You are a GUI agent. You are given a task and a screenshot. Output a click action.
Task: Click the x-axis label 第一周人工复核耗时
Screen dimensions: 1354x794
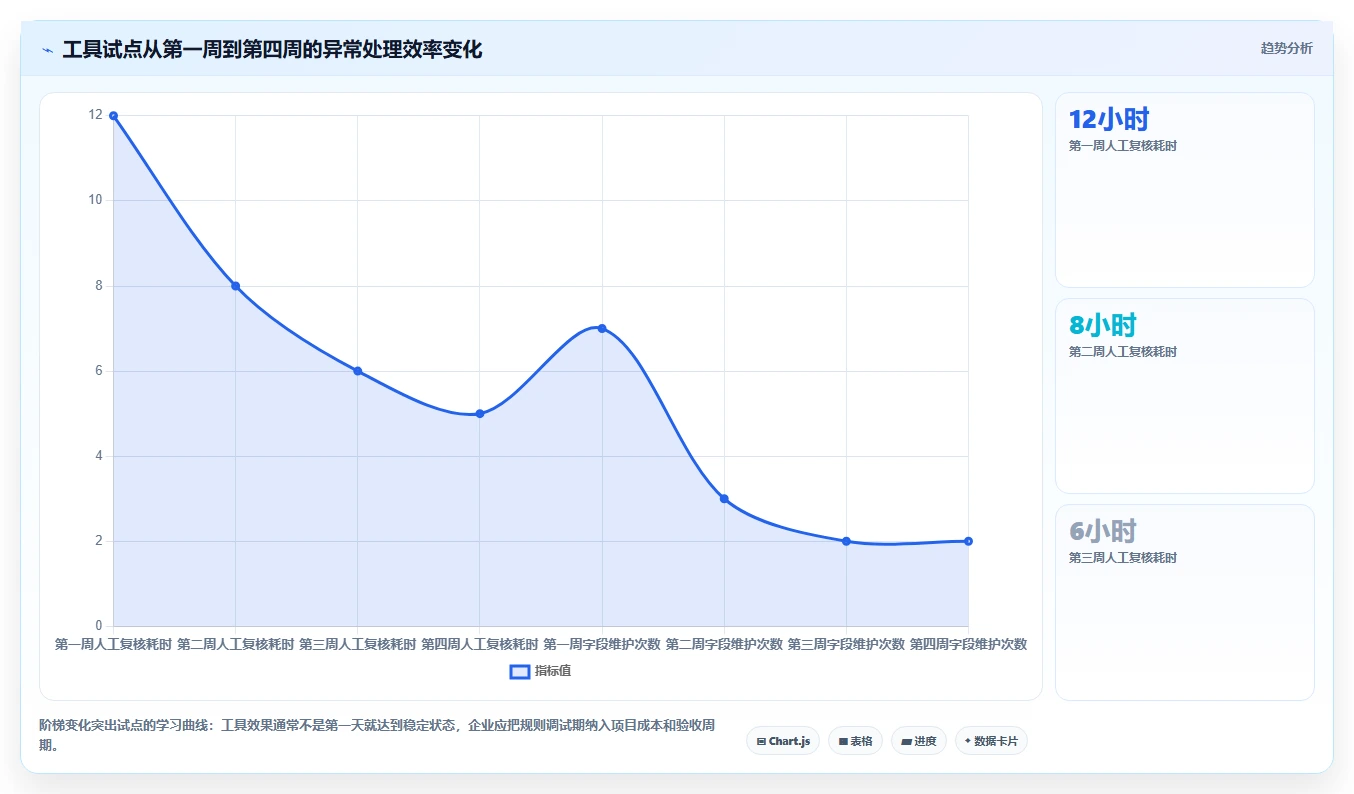pos(113,644)
